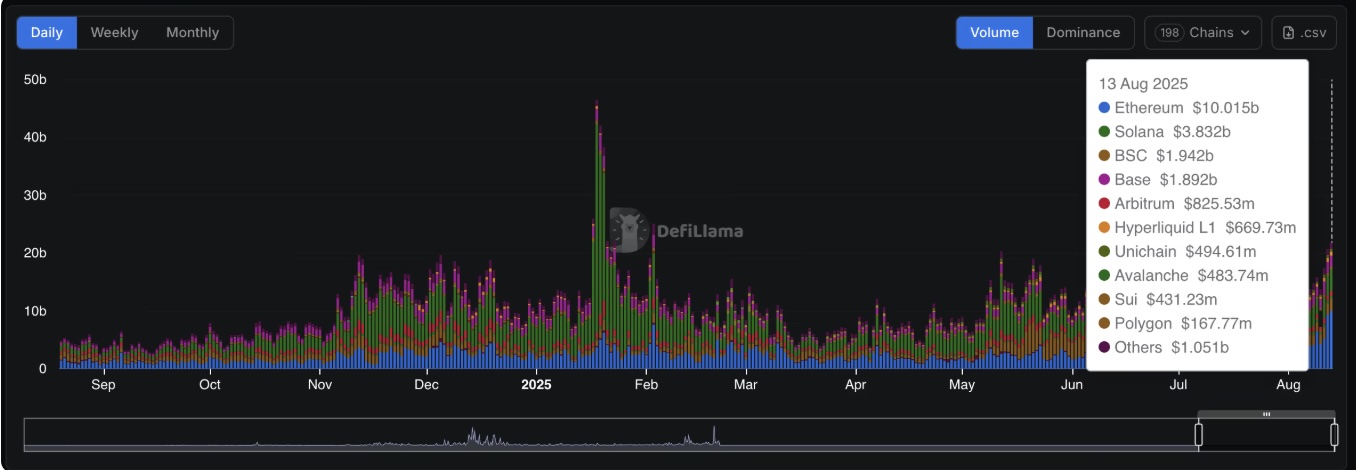Viewport: 1356px width, 470px height.
Task: Click the orange Hyperliquid L1 legend dot
Action: tap(1104, 227)
